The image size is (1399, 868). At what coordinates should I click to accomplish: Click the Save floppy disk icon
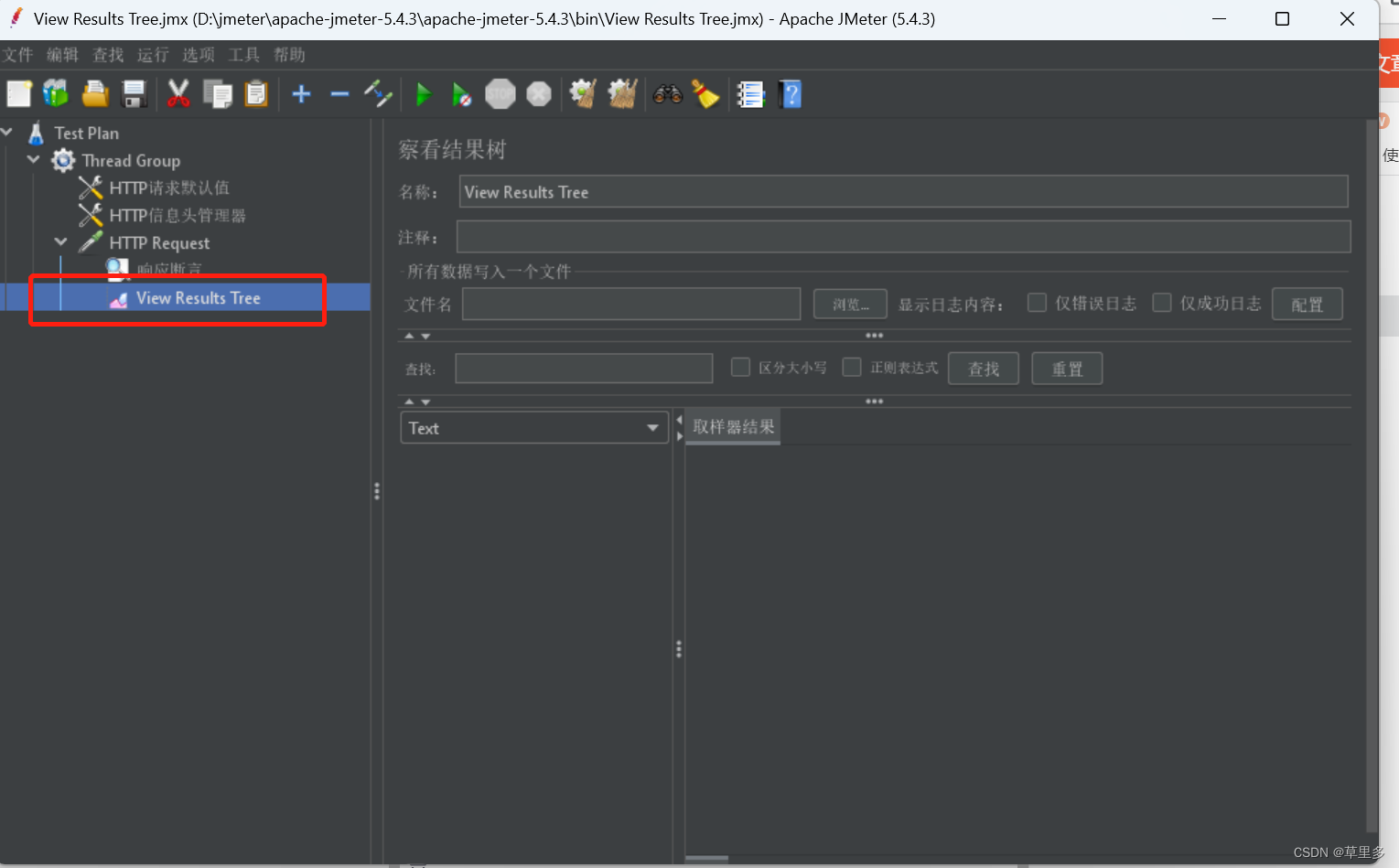pyautogui.click(x=135, y=94)
